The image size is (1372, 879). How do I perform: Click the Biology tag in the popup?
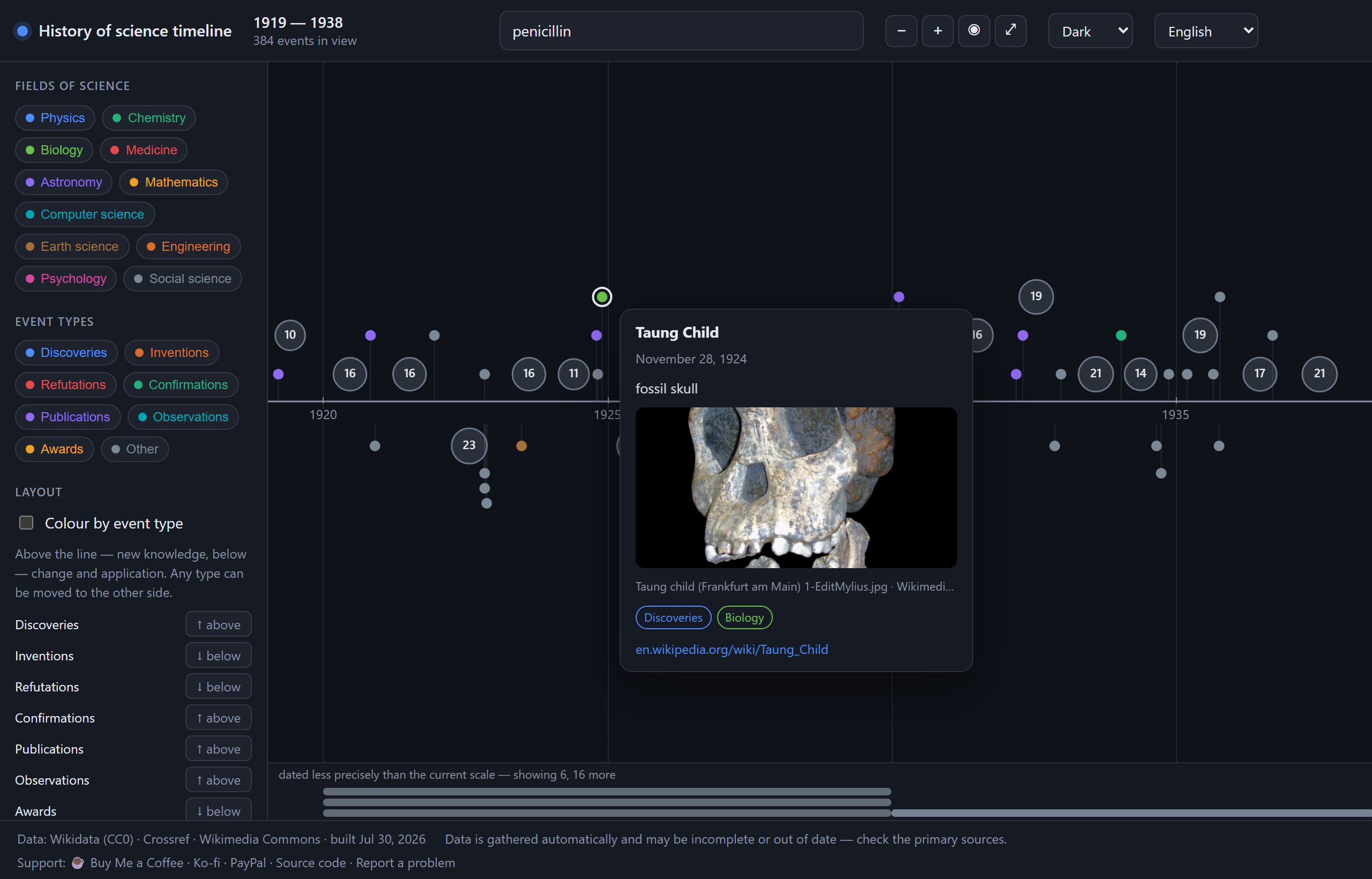pos(745,617)
